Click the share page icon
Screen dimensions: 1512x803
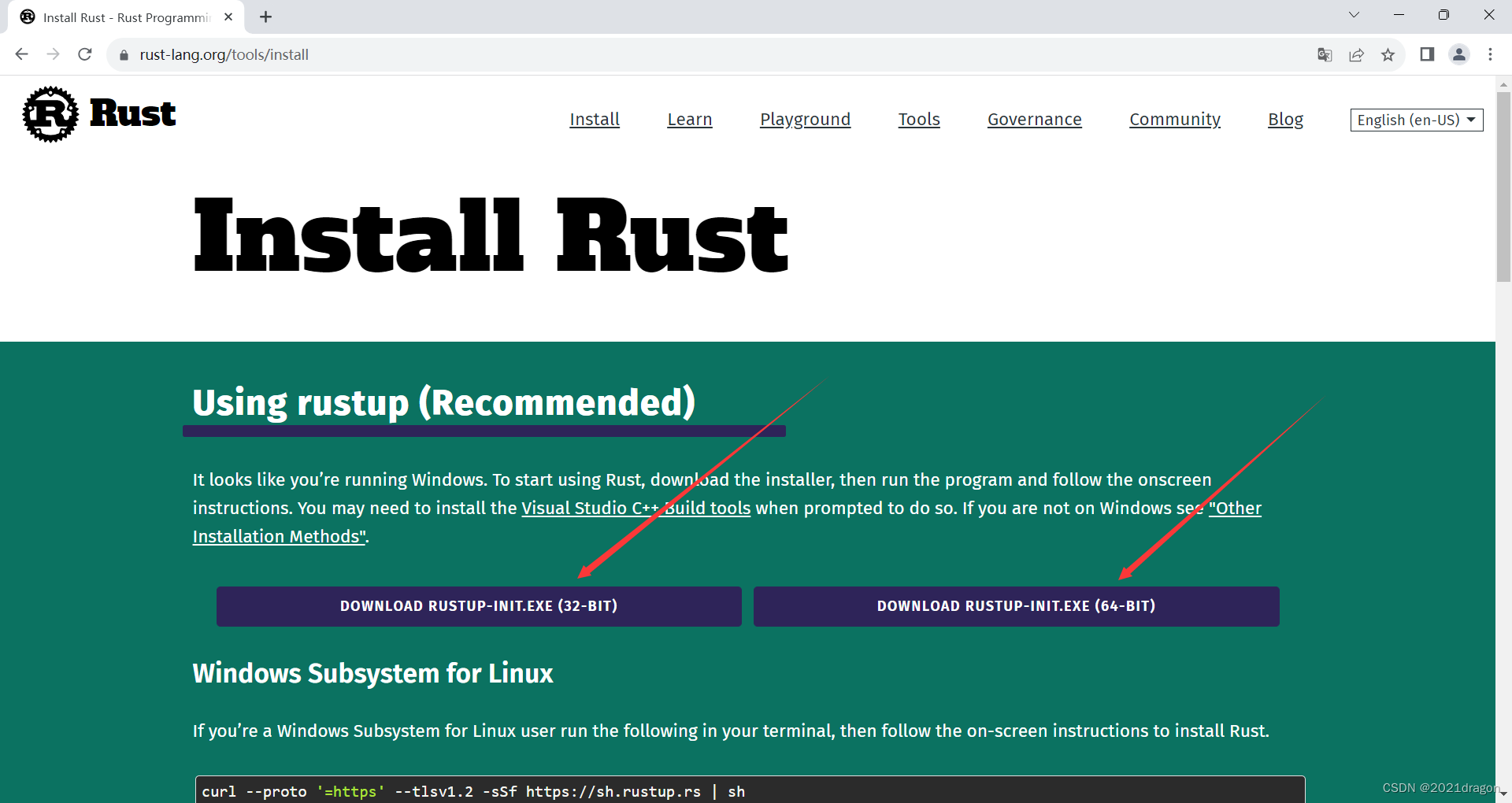[1356, 54]
